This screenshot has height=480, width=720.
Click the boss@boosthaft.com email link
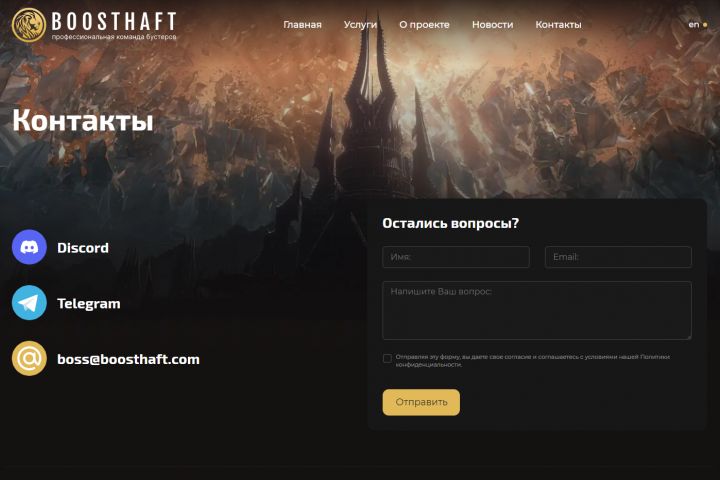[x=128, y=359]
